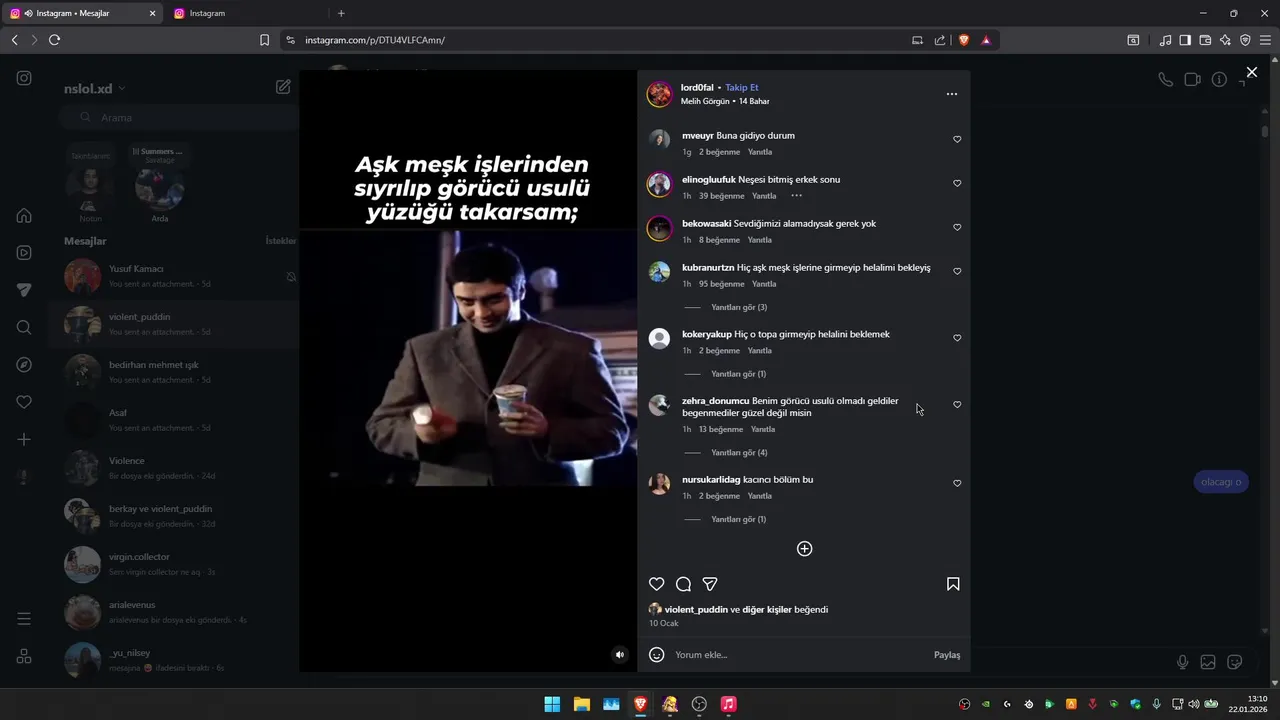1280x720 pixels.
Task: Expand the 4 replies under zehra_donumcu's comment
Action: [x=739, y=453]
